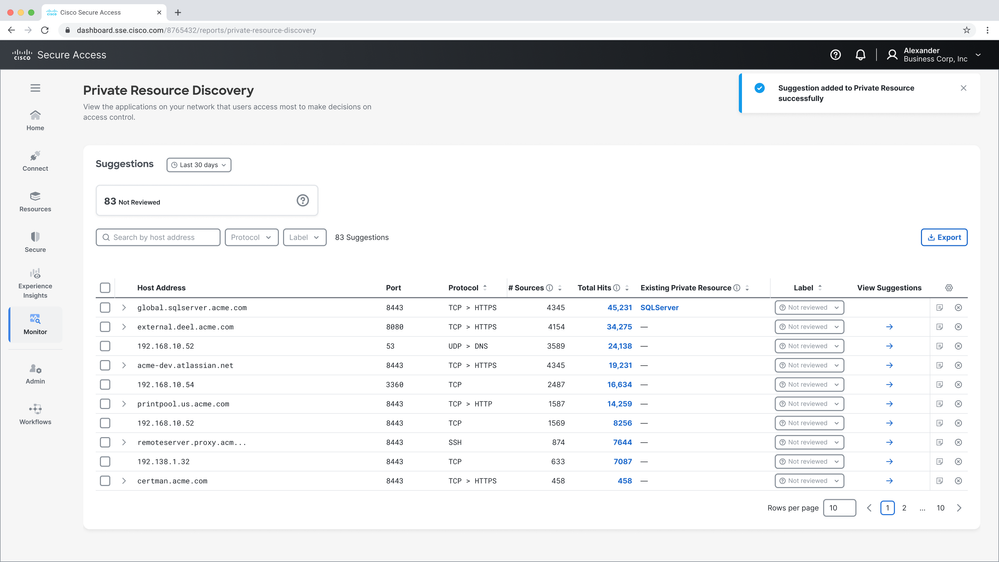This screenshot has width=999, height=562.
Task: Bookmark this page with the star icon
Action: tap(967, 30)
